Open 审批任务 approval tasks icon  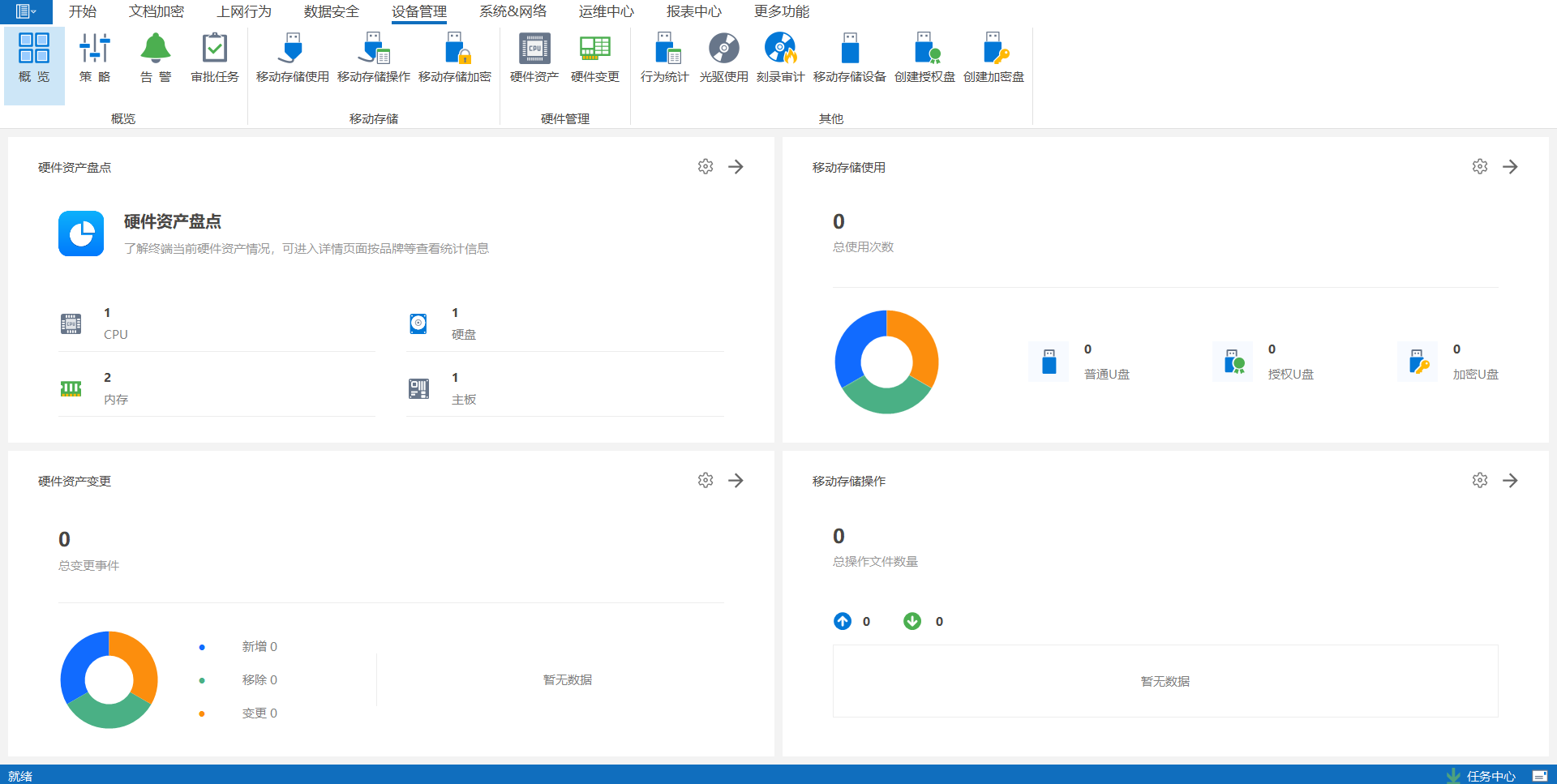pyautogui.click(x=215, y=57)
